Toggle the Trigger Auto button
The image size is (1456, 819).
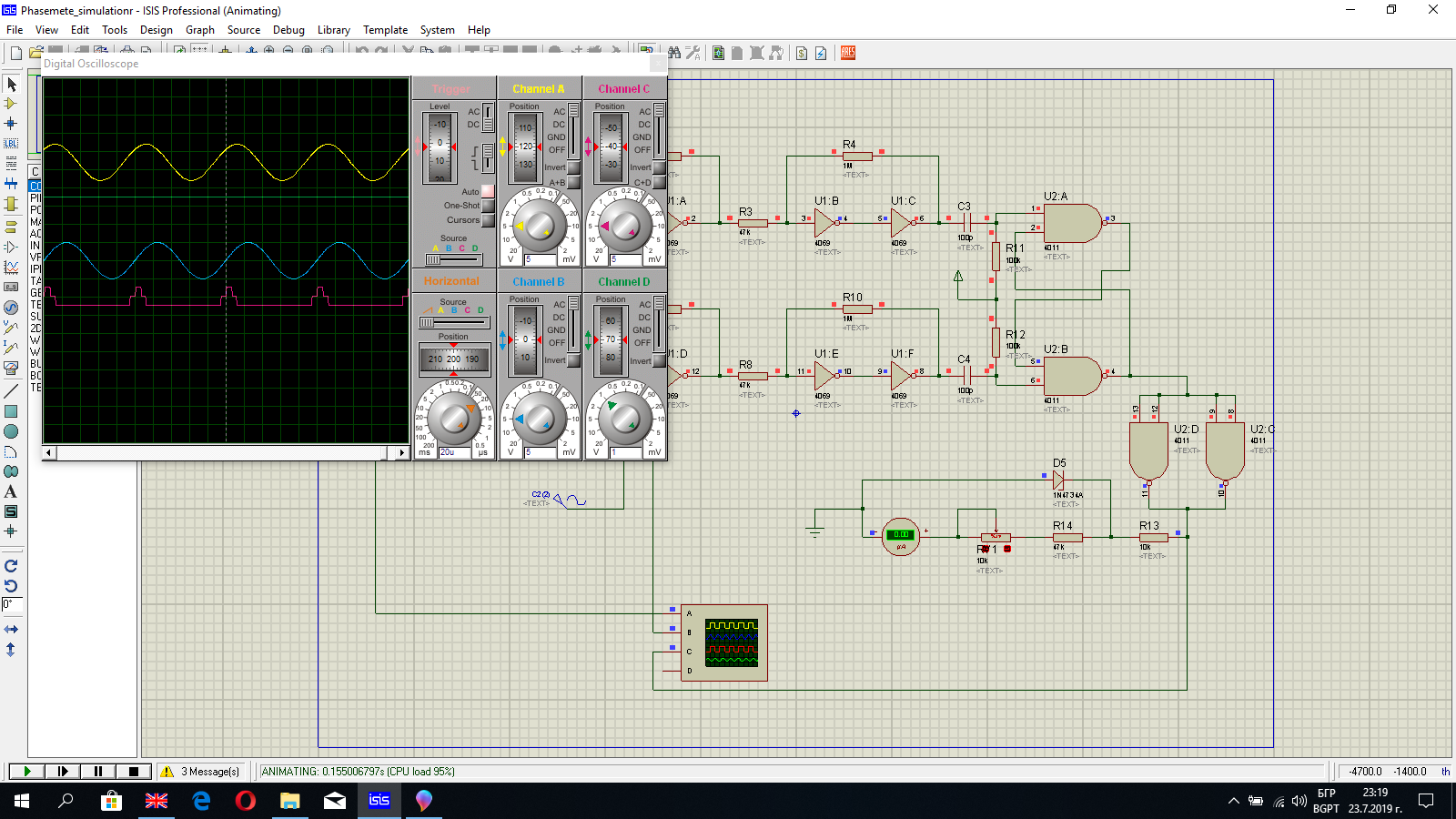coord(488,191)
